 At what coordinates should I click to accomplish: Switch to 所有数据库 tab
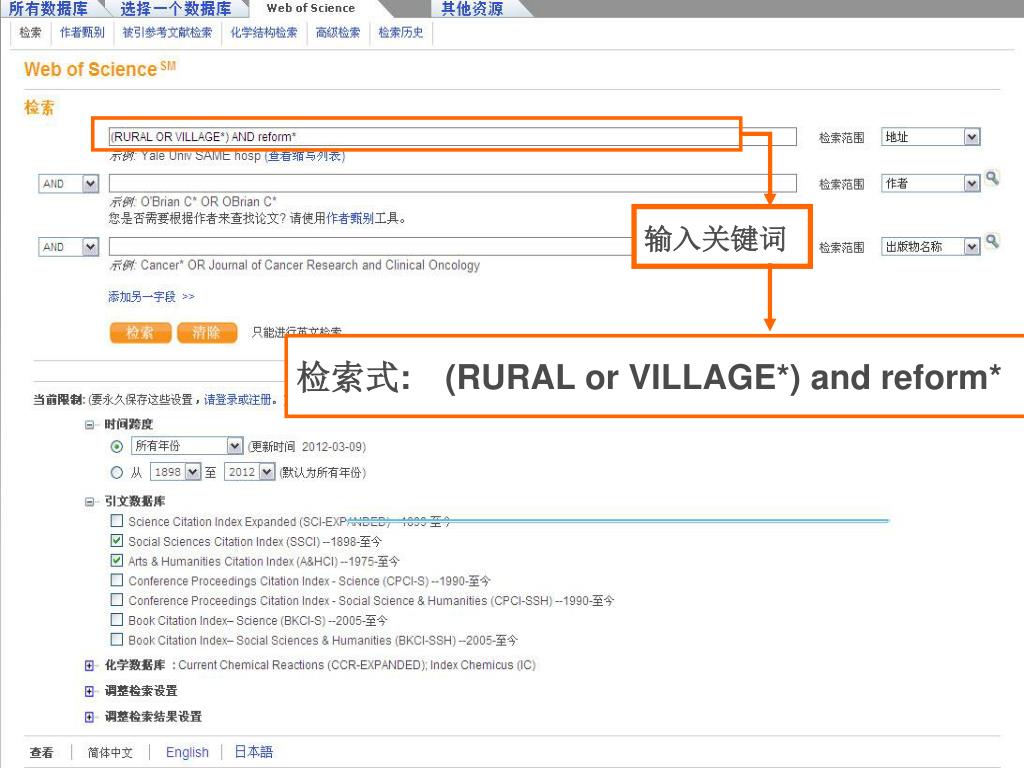pyautogui.click(x=48, y=8)
